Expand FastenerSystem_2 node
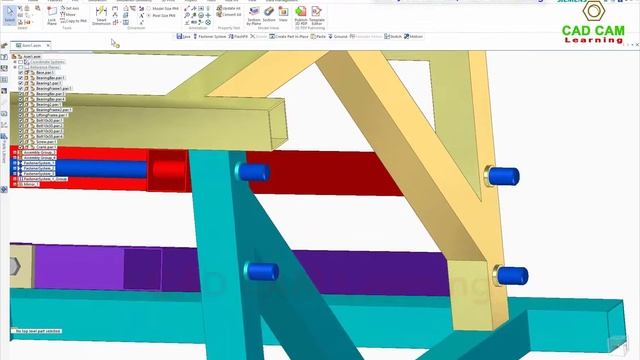Image resolution: width=640 pixels, height=360 pixels. (x=15, y=168)
